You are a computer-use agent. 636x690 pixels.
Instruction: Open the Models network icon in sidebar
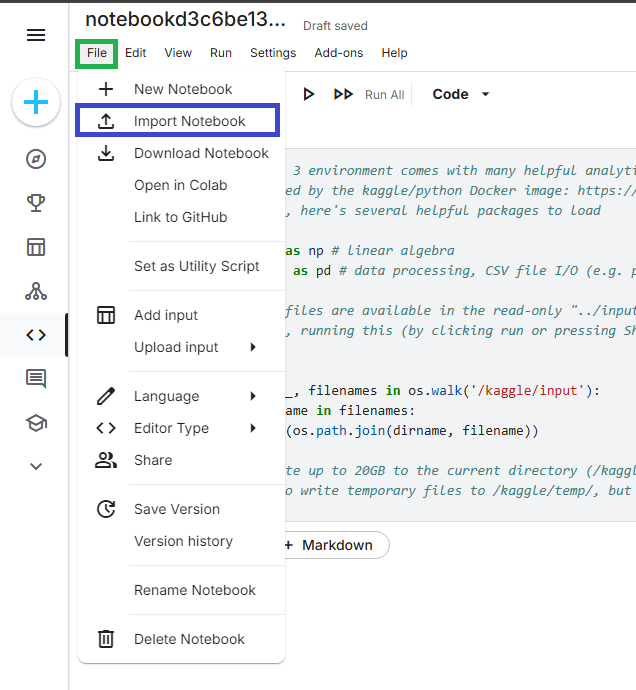point(36,291)
